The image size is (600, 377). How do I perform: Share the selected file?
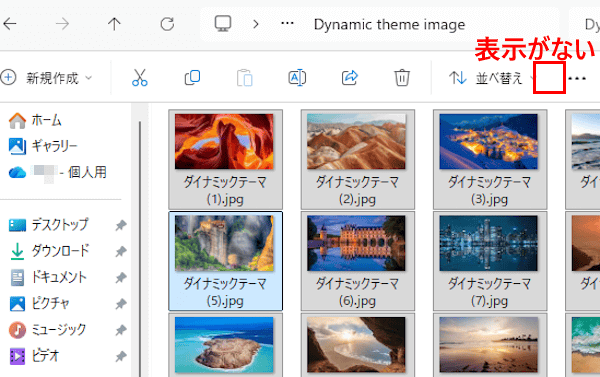click(349, 78)
